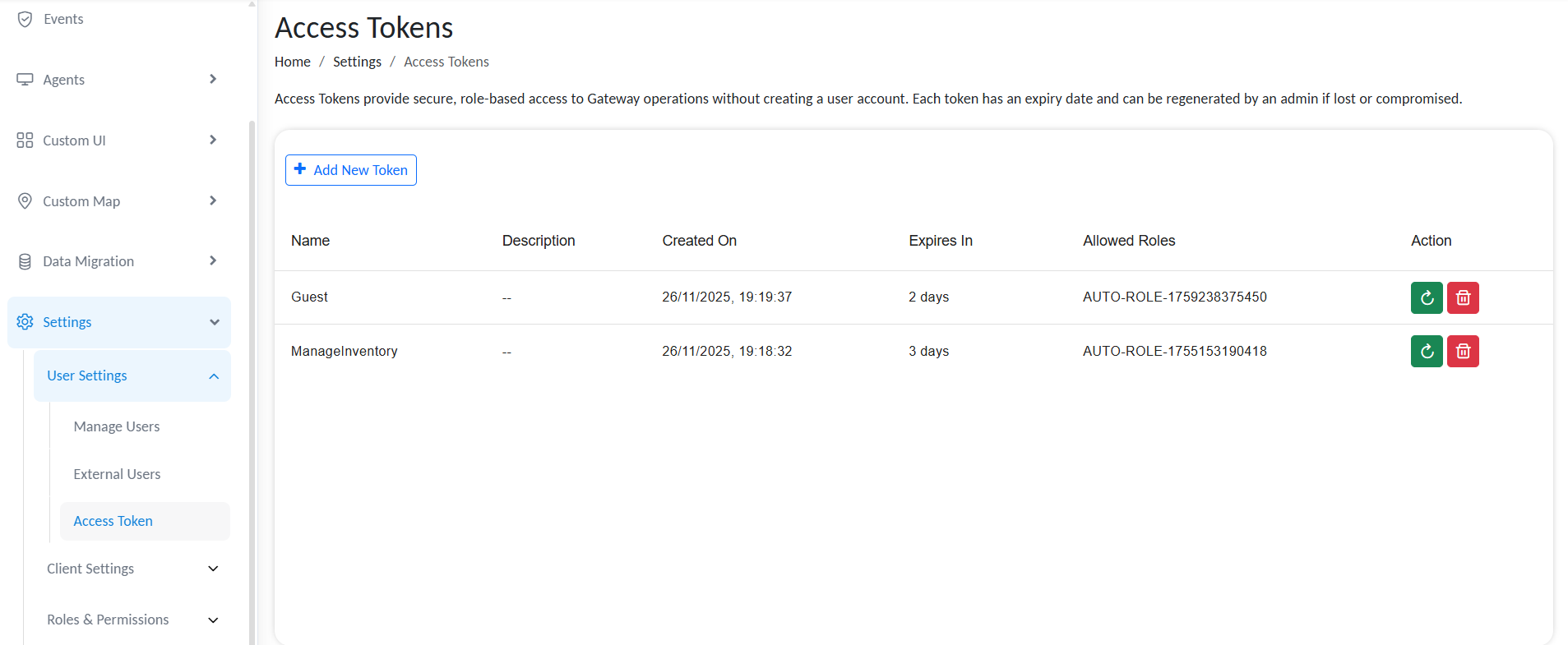Viewport: 1568px width, 645px height.
Task: Click the Data Migration database icon
Action: [25, 261]
